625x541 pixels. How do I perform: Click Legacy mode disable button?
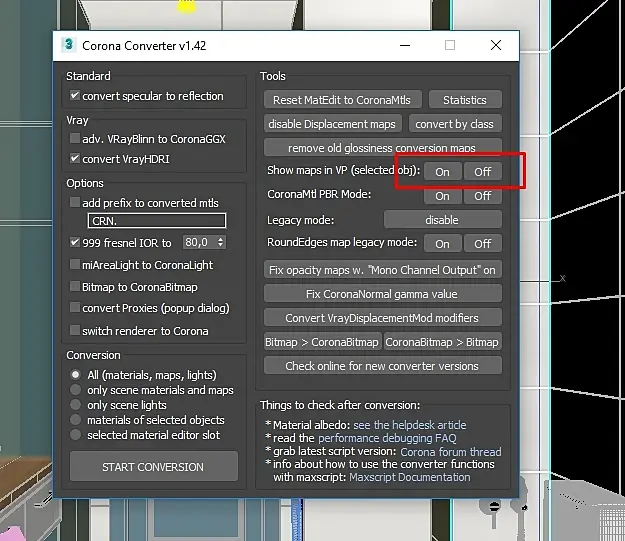pos(442,220)
